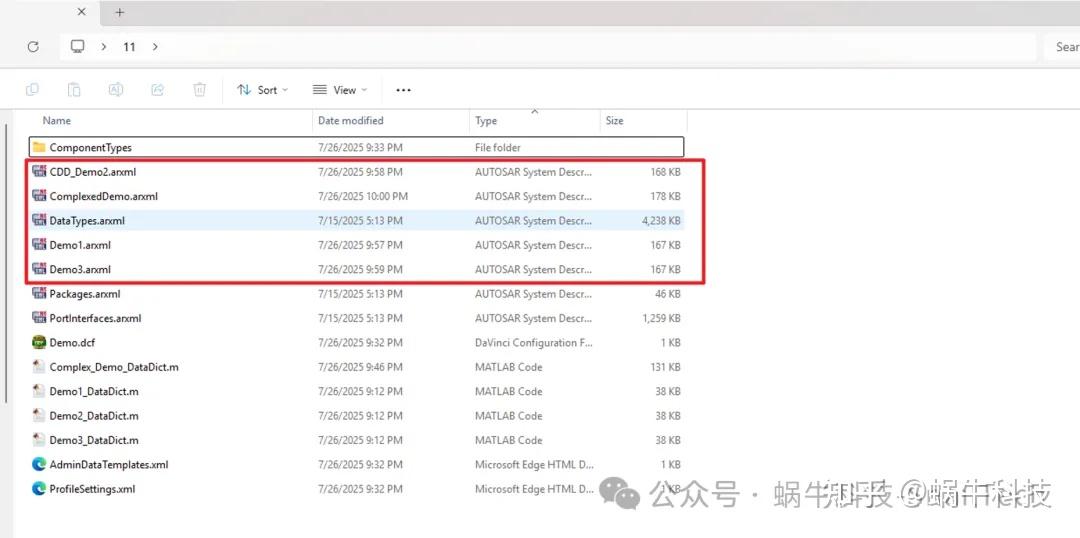Select the Complex_Demo_DataDict.m file icon

[x=39, y=367]
